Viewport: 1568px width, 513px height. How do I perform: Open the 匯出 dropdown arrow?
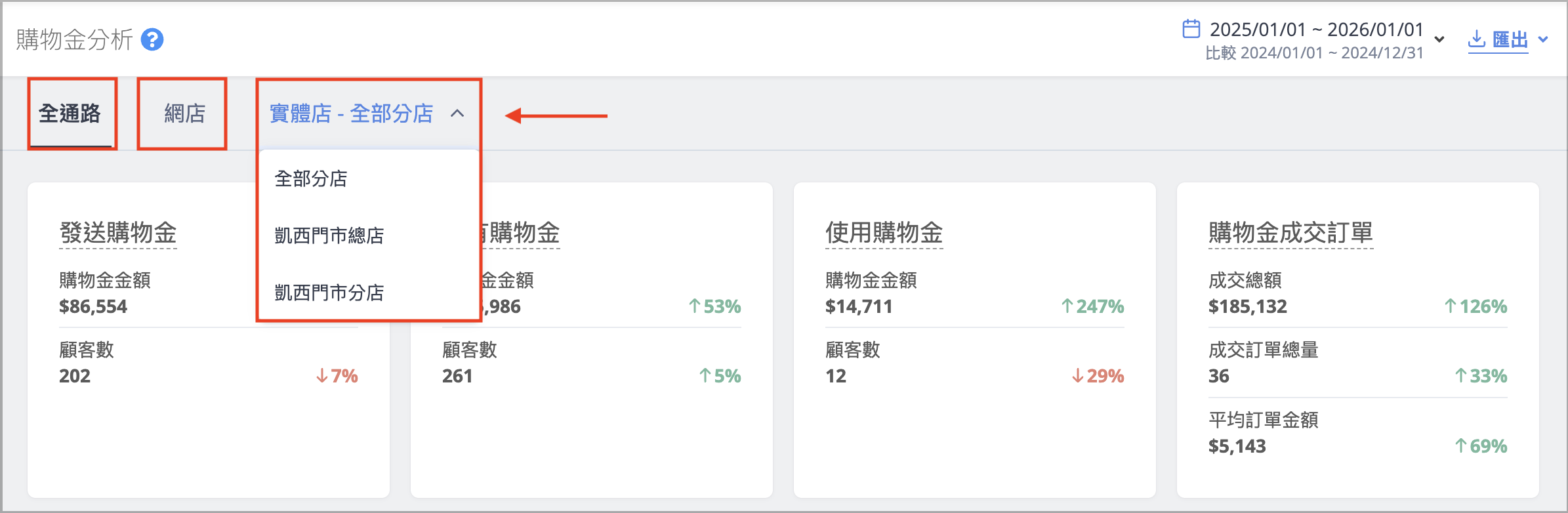1543,39
